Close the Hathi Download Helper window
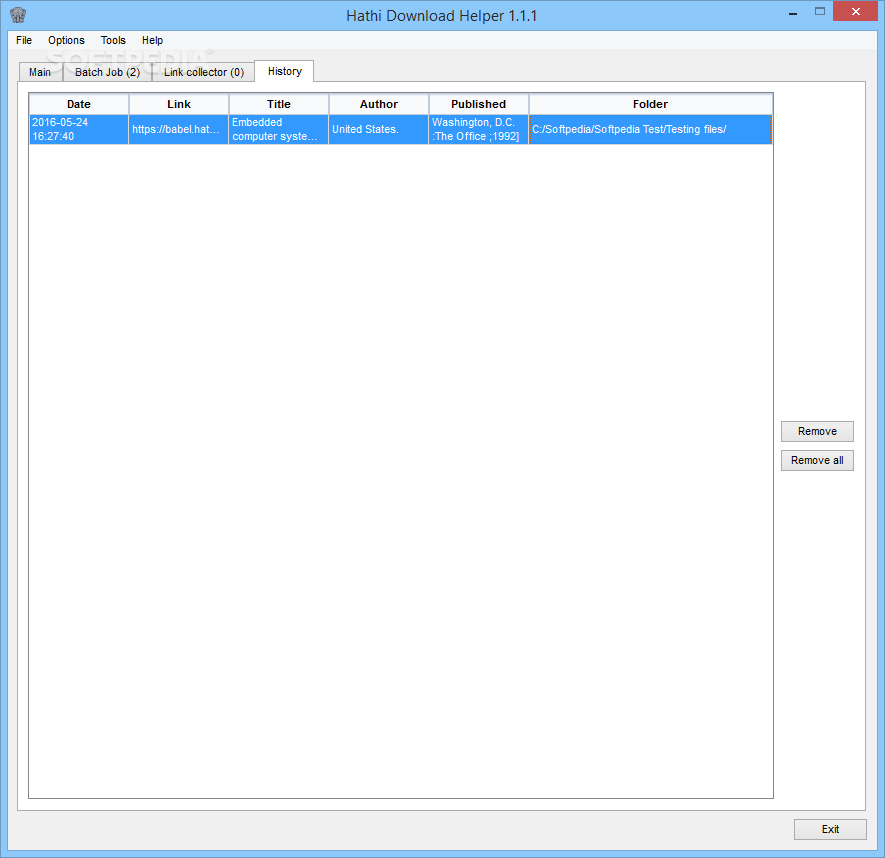This screenshot has width=885, height=858. tap(855, 11)
